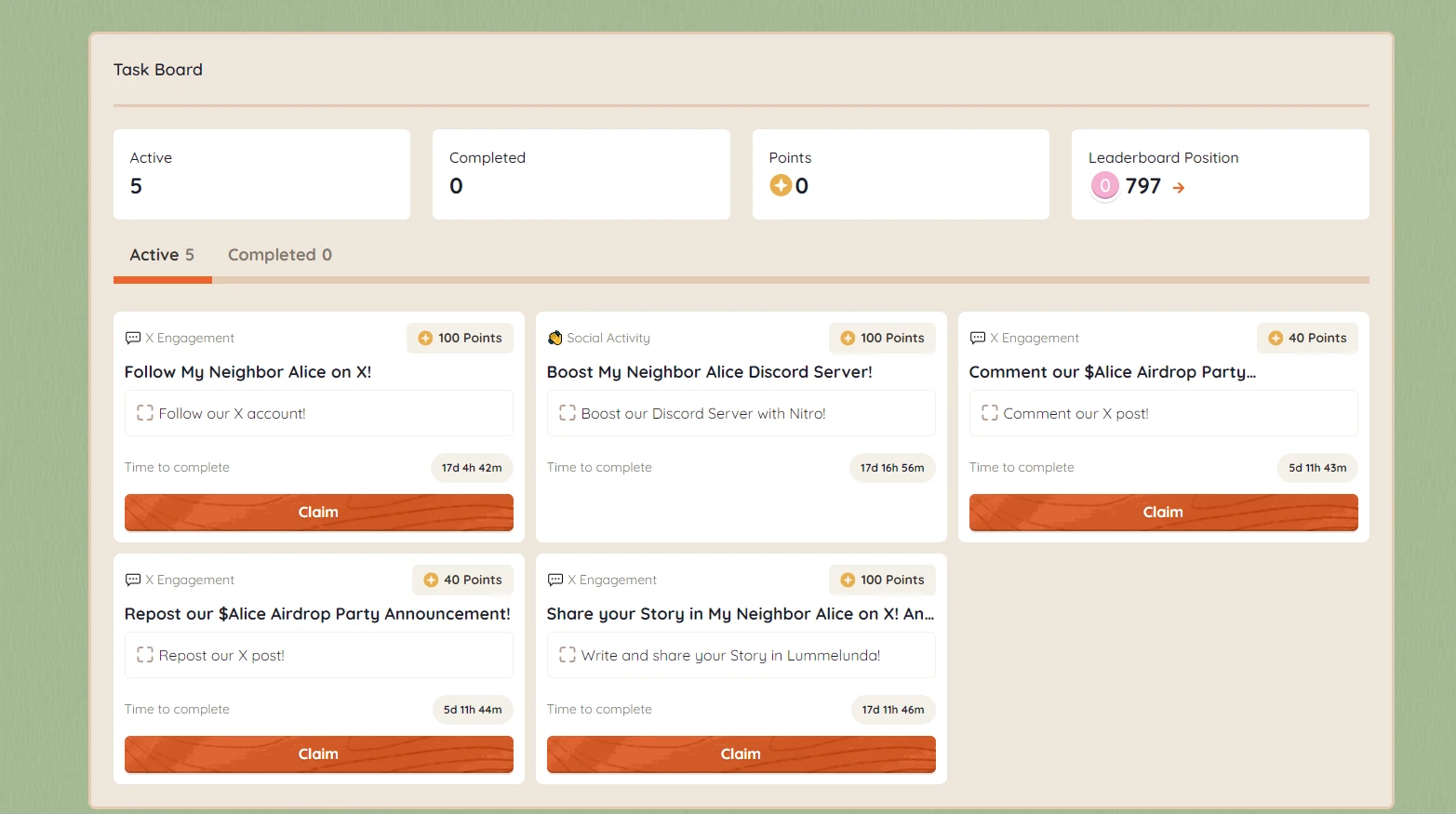The height and width of the screenshot is (814, 1456).
Task: Click the 100 Points badge on Discord card
Action: 882,338
